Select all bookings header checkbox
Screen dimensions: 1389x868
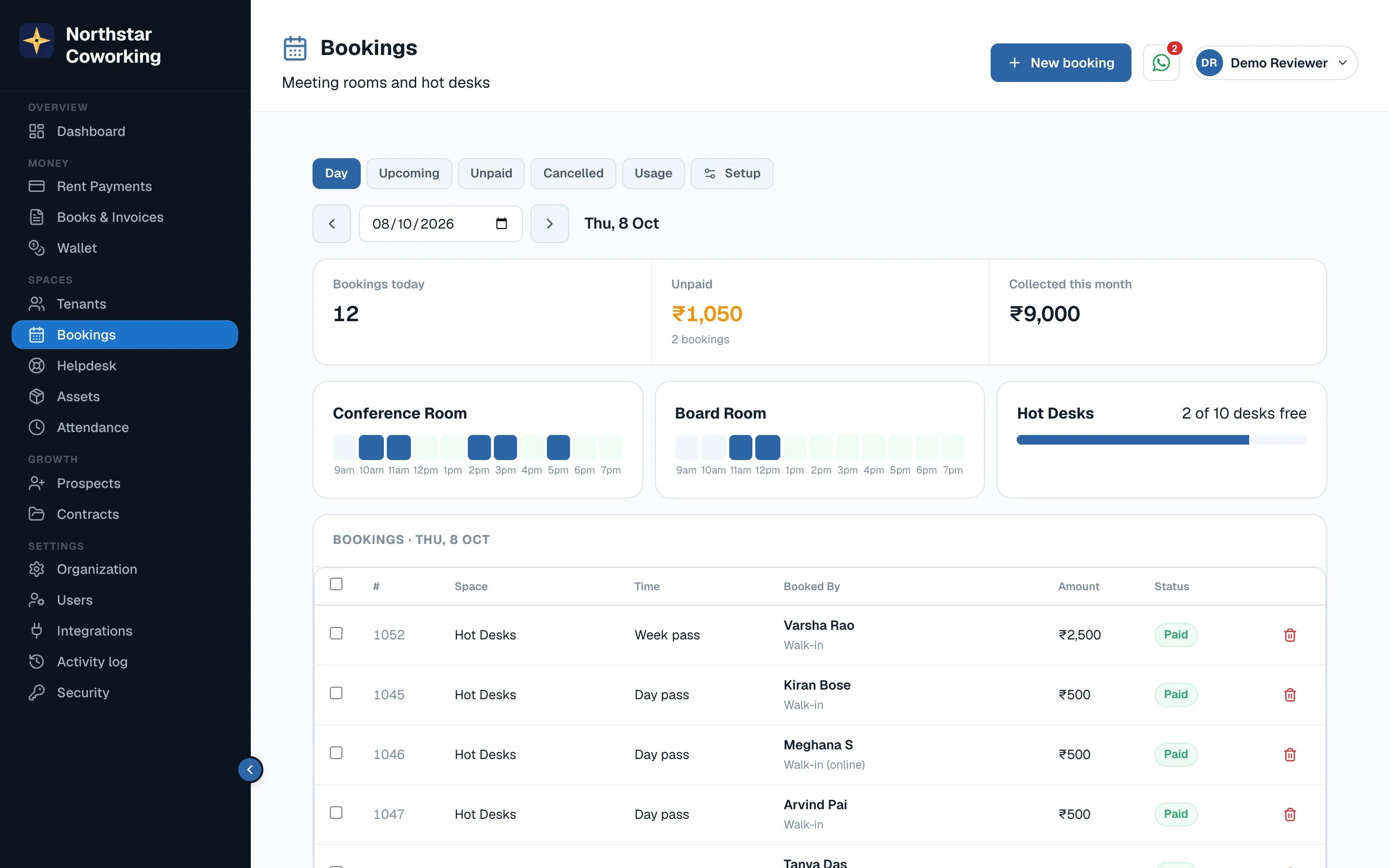click(336, 584)
